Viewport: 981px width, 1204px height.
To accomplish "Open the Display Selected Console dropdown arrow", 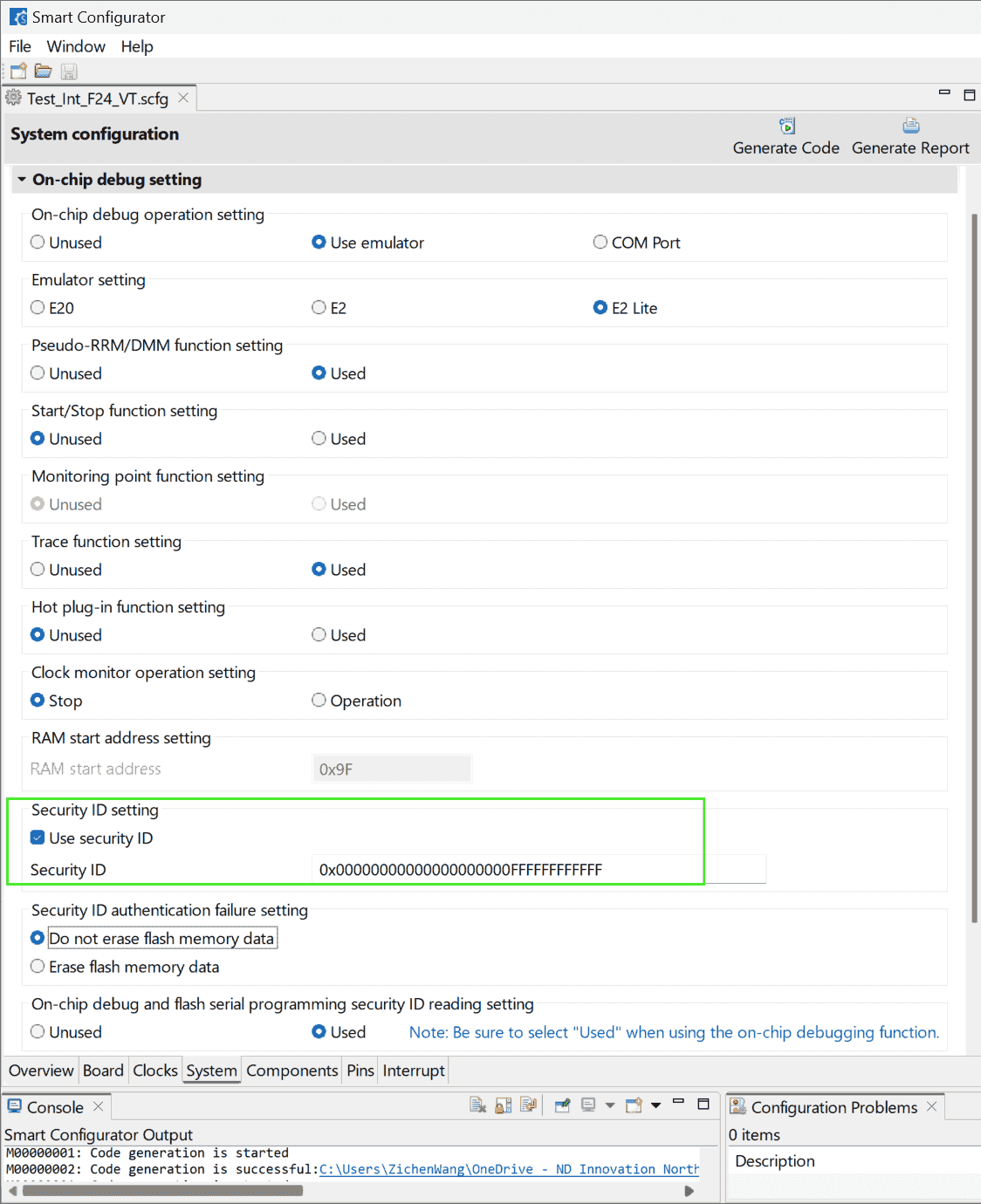I will (x=610, y=1105).
